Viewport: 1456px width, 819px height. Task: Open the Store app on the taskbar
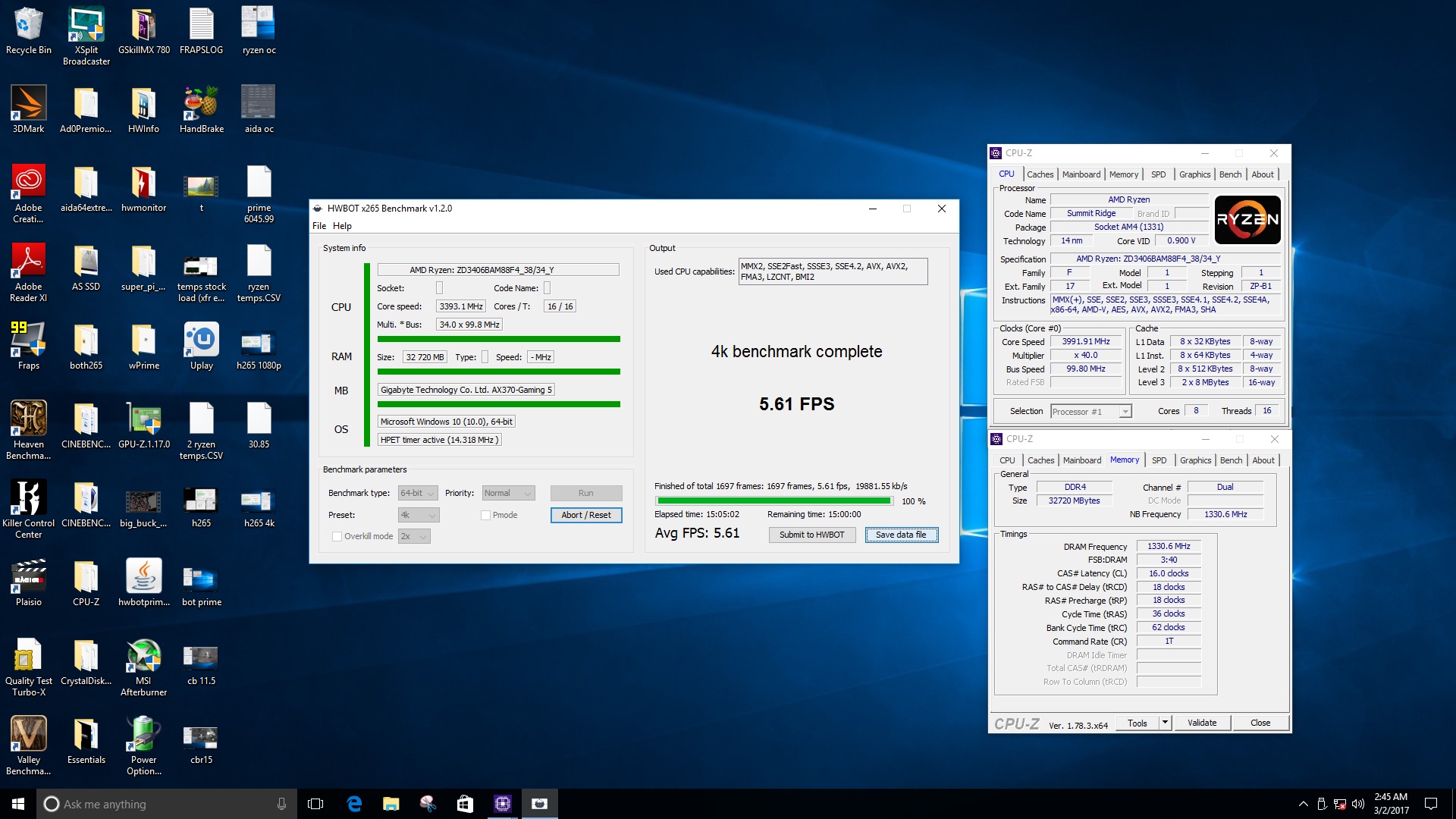(465, 804)
